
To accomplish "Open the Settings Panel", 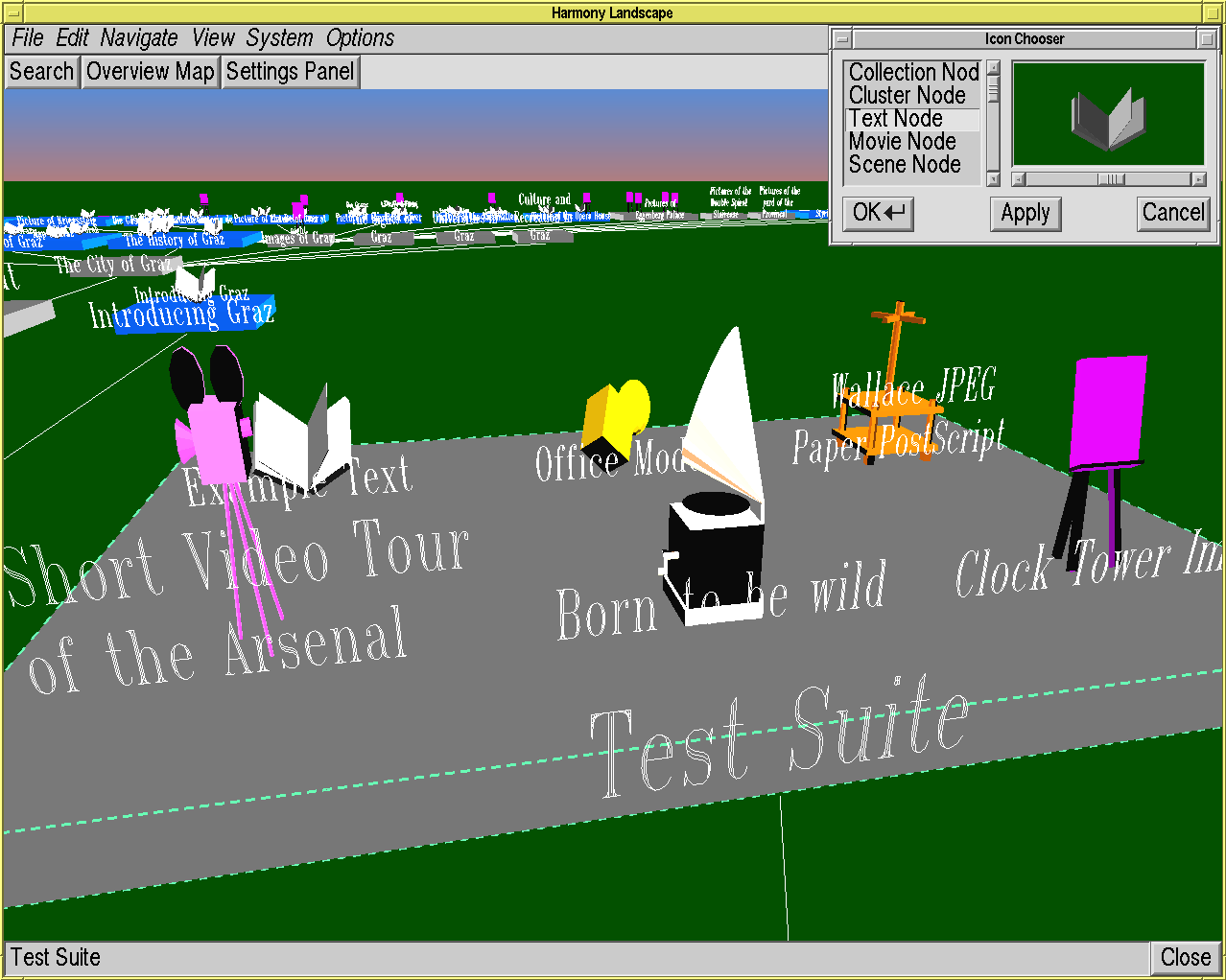I will click(291, 72).
